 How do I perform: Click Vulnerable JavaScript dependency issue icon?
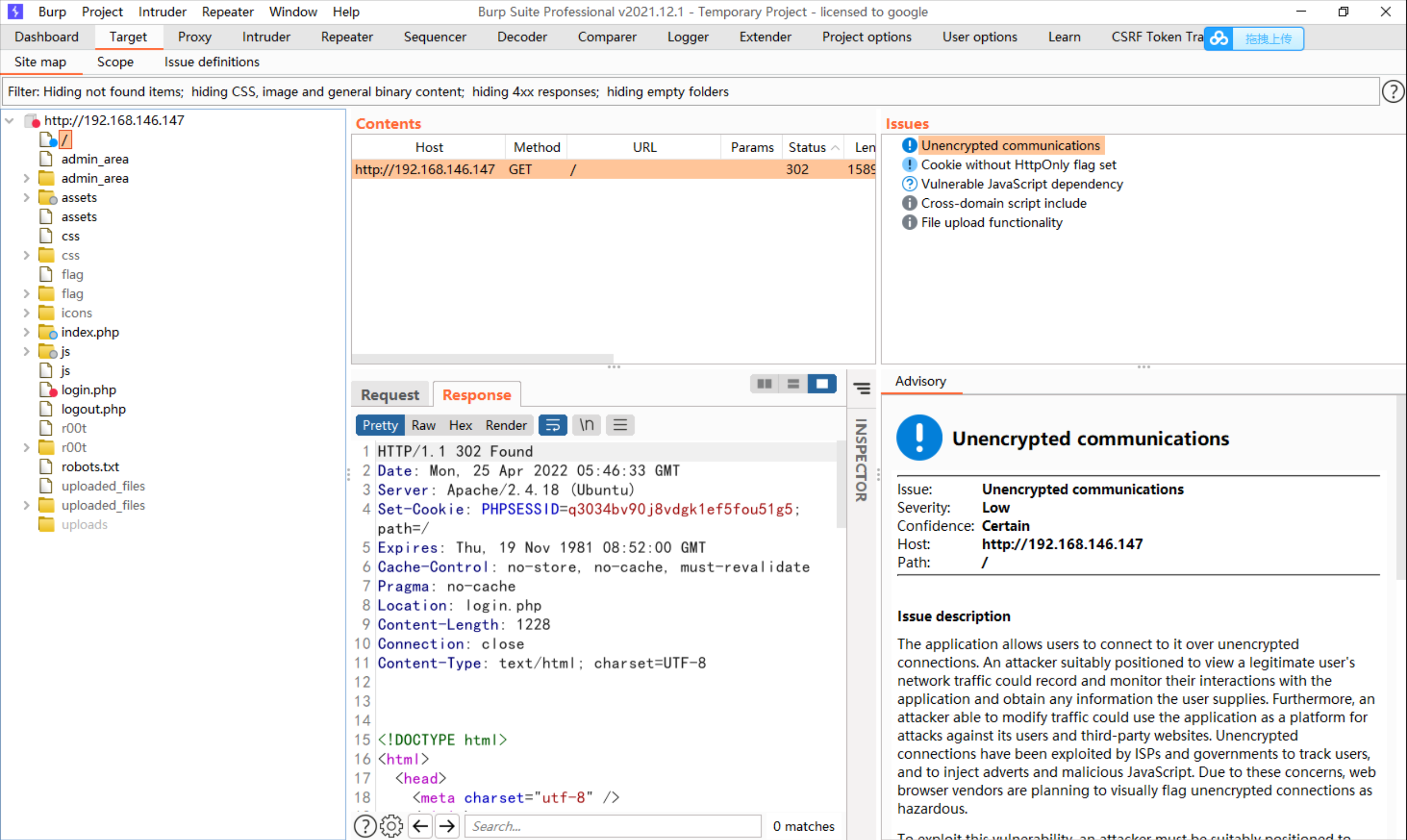click(x=909, y=184)
